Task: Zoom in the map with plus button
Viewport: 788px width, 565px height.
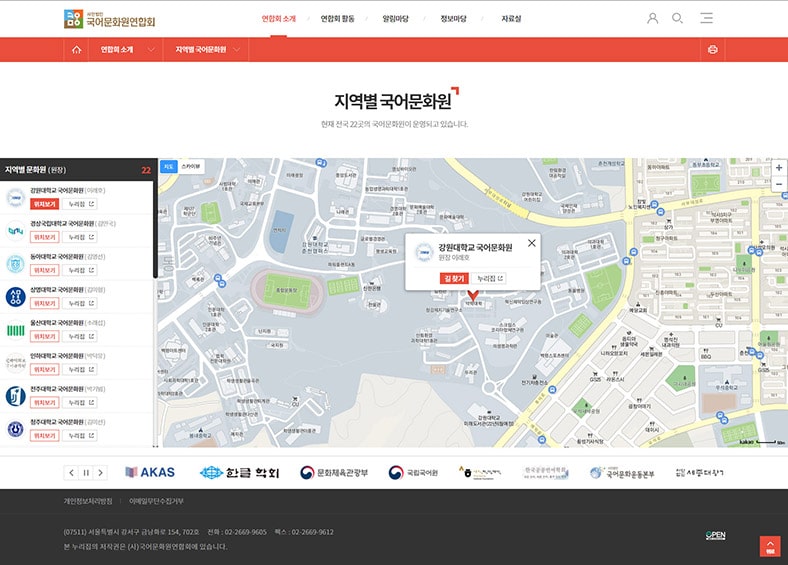Action: pyautogui.click(x=779, y=167)
